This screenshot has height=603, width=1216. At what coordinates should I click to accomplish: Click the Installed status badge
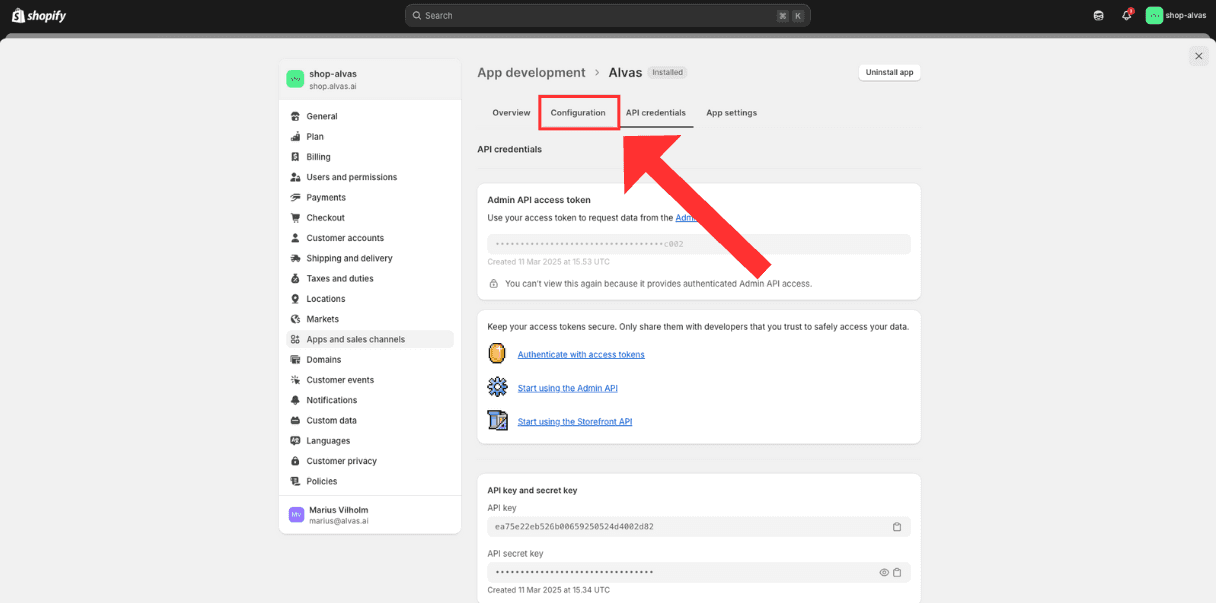[x=667, y=72]
